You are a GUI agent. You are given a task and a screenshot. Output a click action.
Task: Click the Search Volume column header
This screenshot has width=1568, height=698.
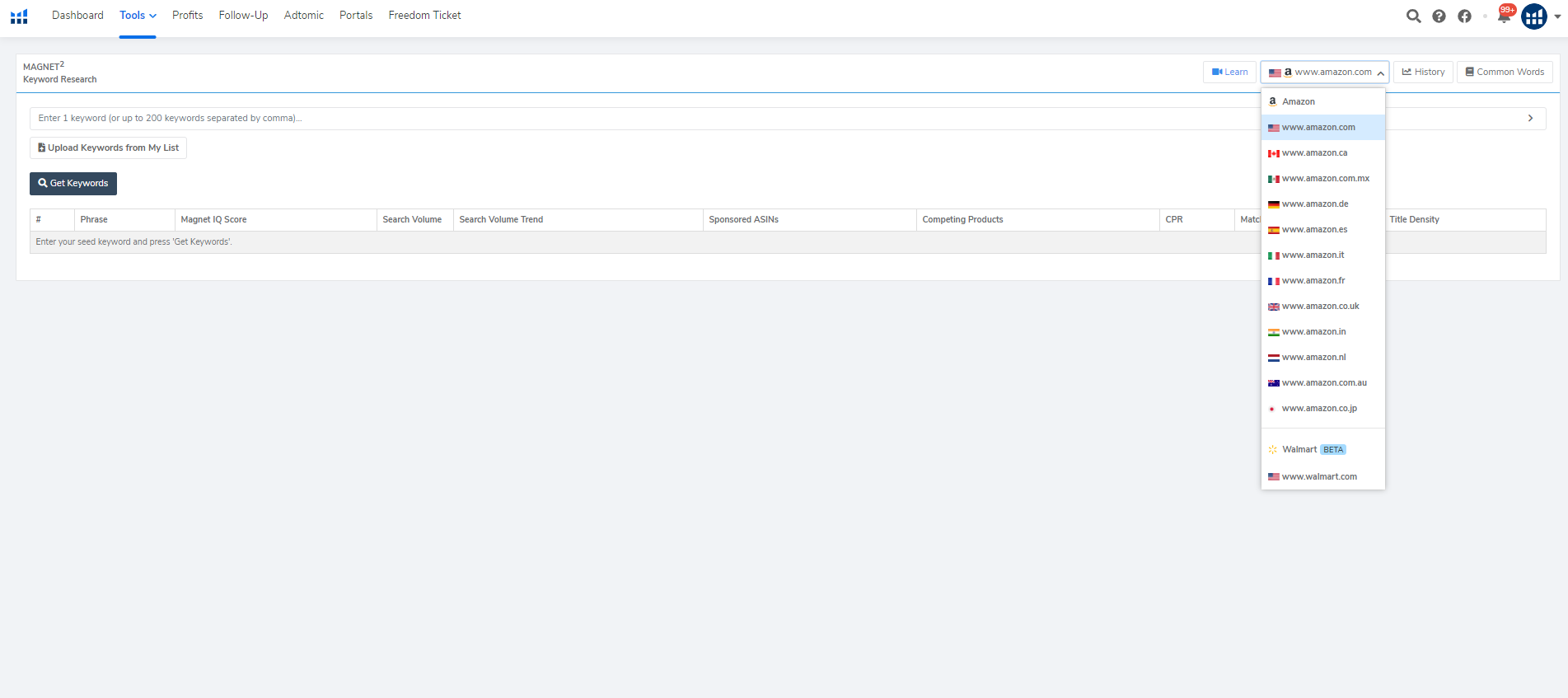[x=414, y=219]
